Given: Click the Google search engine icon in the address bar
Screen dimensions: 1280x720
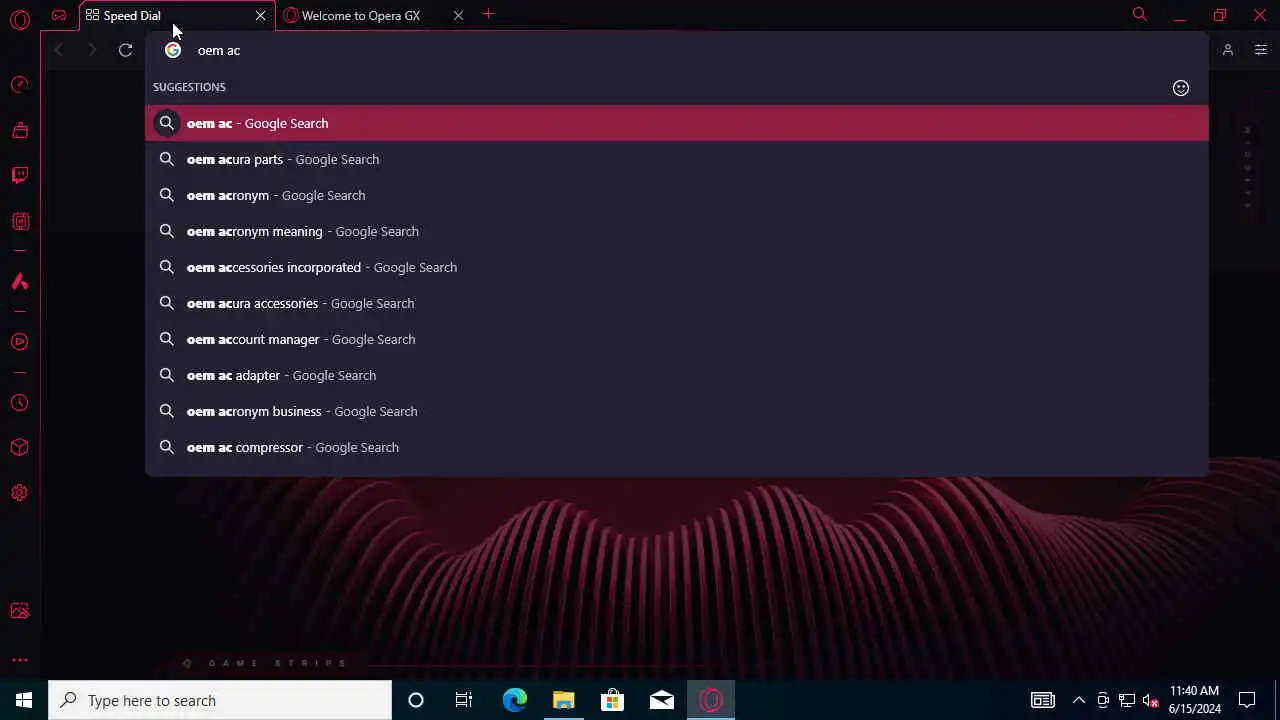Looking at the screenshot, I should (173, 50).
